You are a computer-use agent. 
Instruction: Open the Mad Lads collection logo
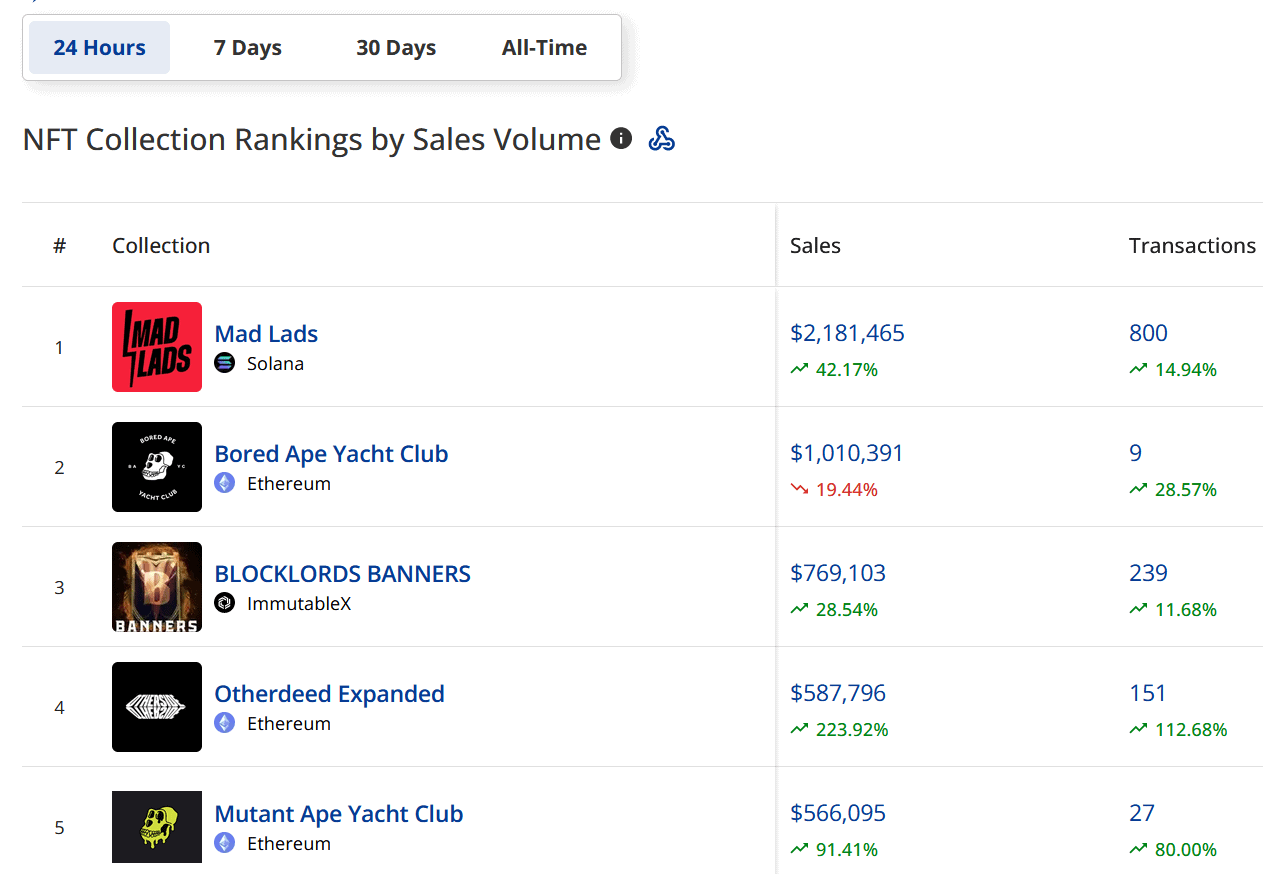(157, 347)
